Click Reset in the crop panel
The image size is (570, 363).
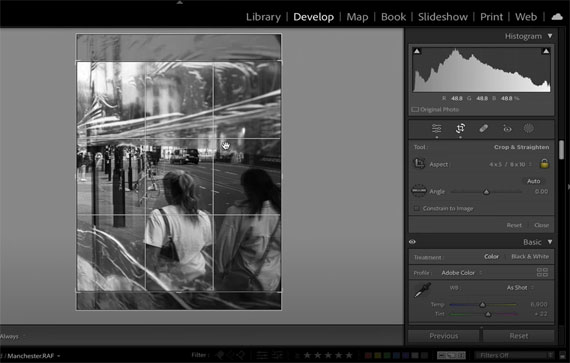[x=514, y=225]
